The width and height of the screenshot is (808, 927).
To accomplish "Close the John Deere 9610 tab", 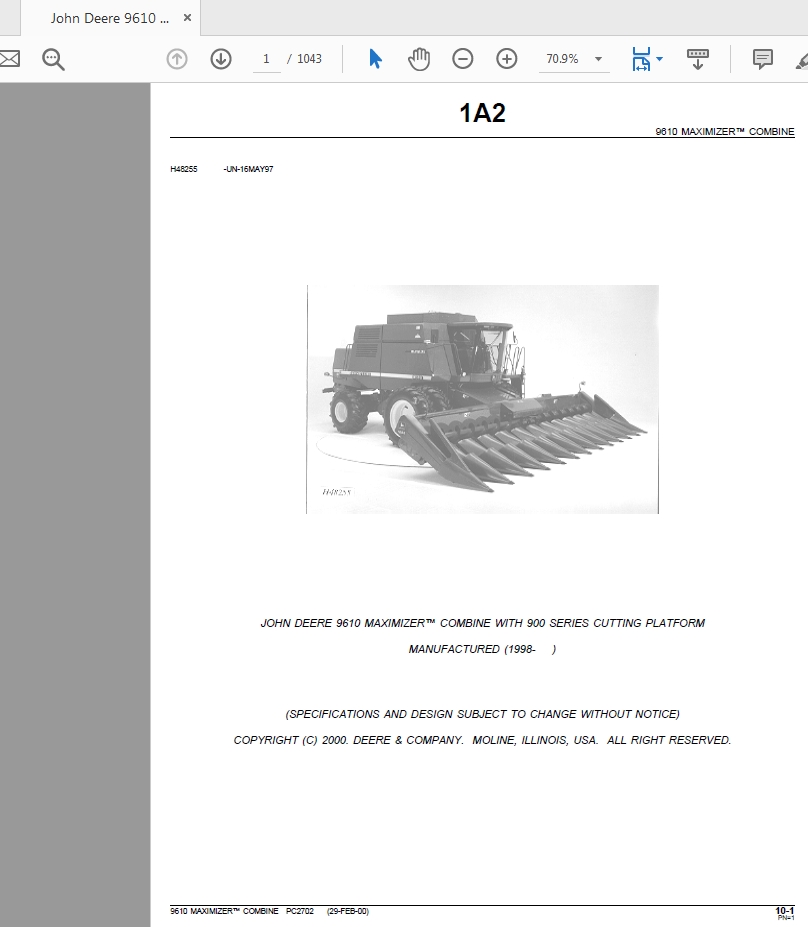I will [187, 18].
